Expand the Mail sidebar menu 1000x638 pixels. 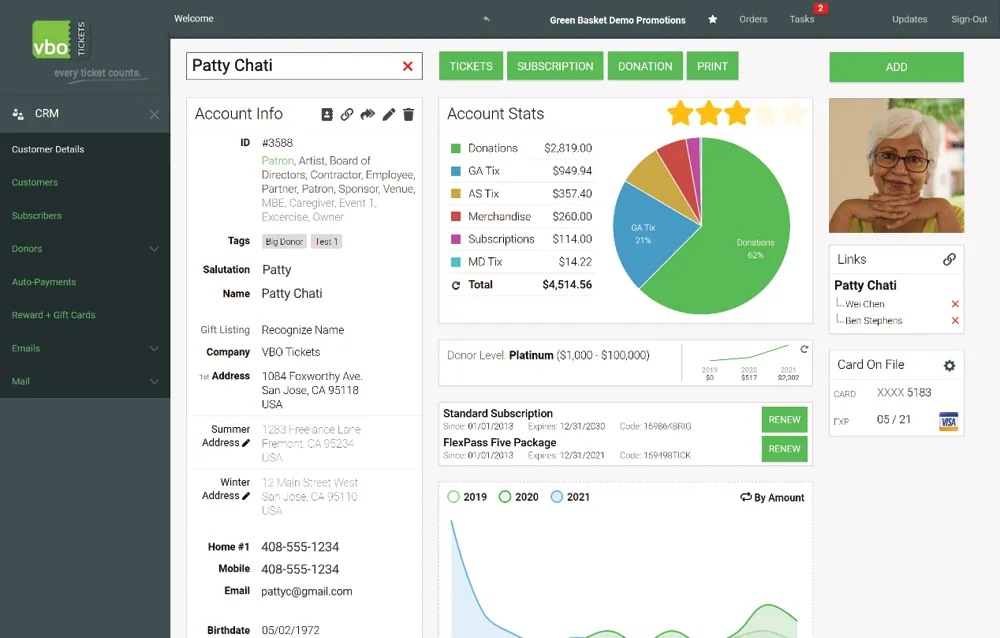[154, 382]
